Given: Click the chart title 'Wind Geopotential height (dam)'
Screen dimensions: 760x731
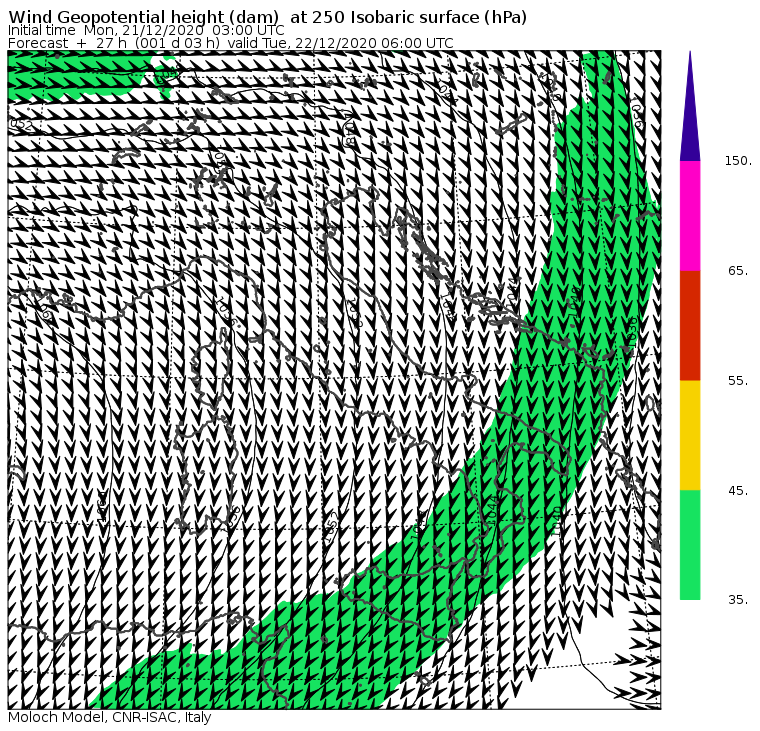Looking at the screenshot, I should coord(144,17).
